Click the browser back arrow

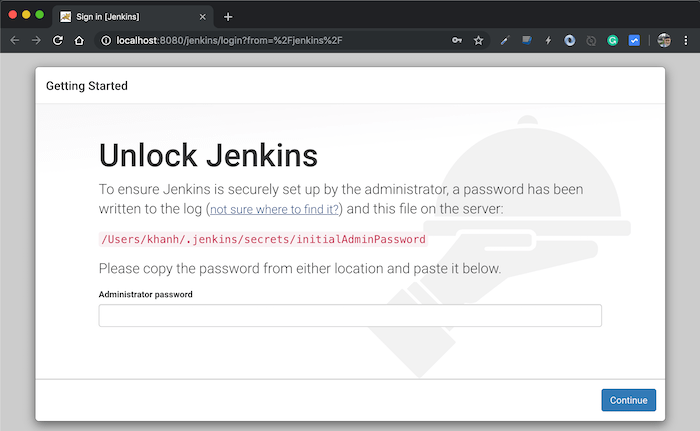click(x=15, y=41)
